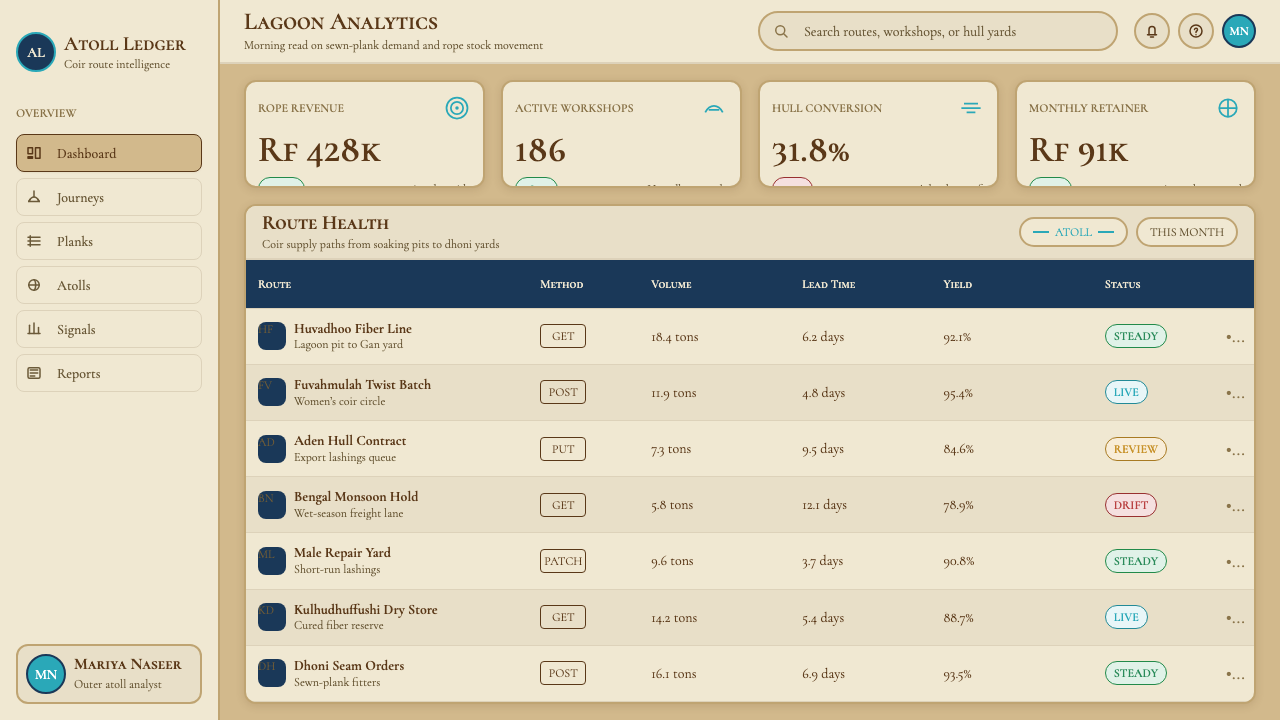This screenshot has width=1280, height=720.
Task: Open more options for Fuvahmulah Twist Batch
Action: pos(1236,393)
